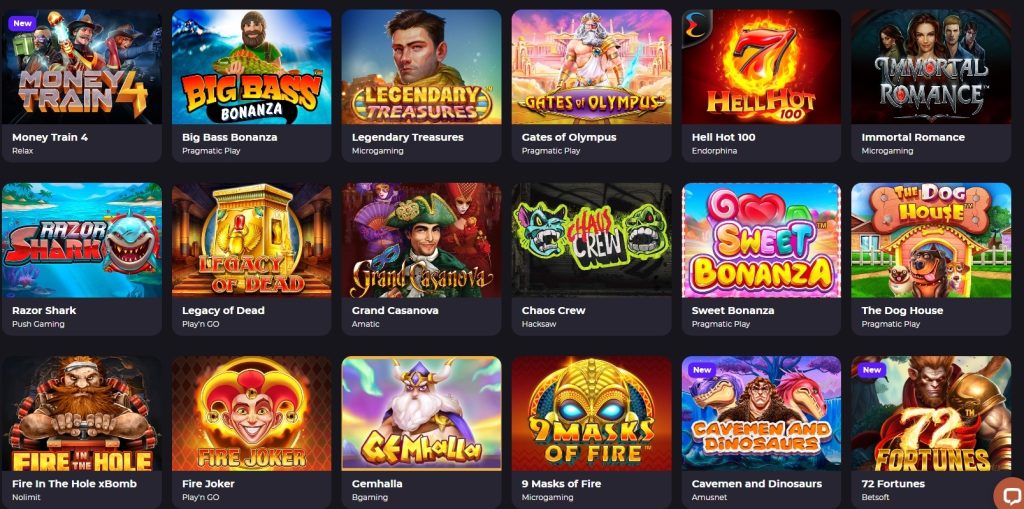Click The Dog House title label
1024x509 pixels.
point(902,310)
